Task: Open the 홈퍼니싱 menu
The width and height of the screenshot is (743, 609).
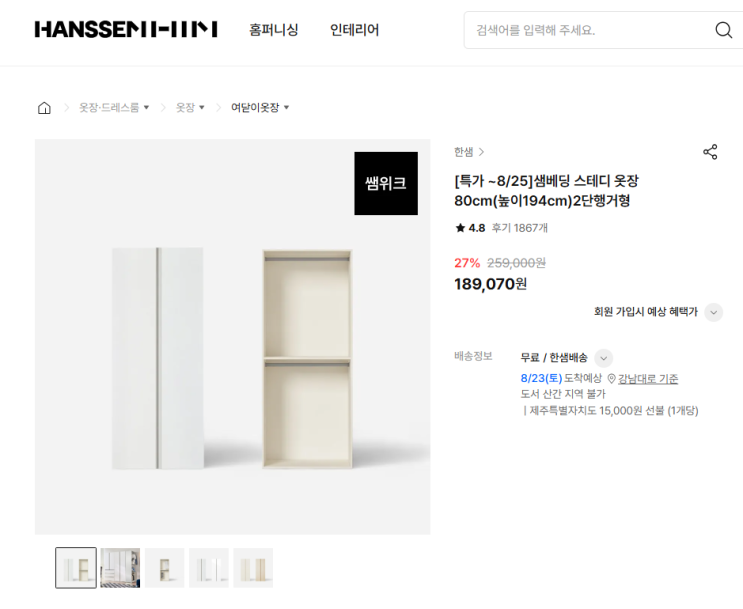Action: pos(274,30)
